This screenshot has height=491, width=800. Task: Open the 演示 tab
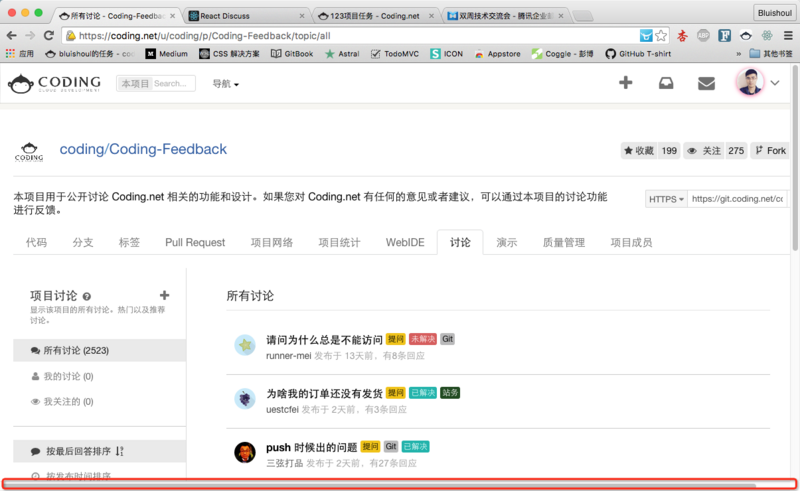click(x=507, y=242)
